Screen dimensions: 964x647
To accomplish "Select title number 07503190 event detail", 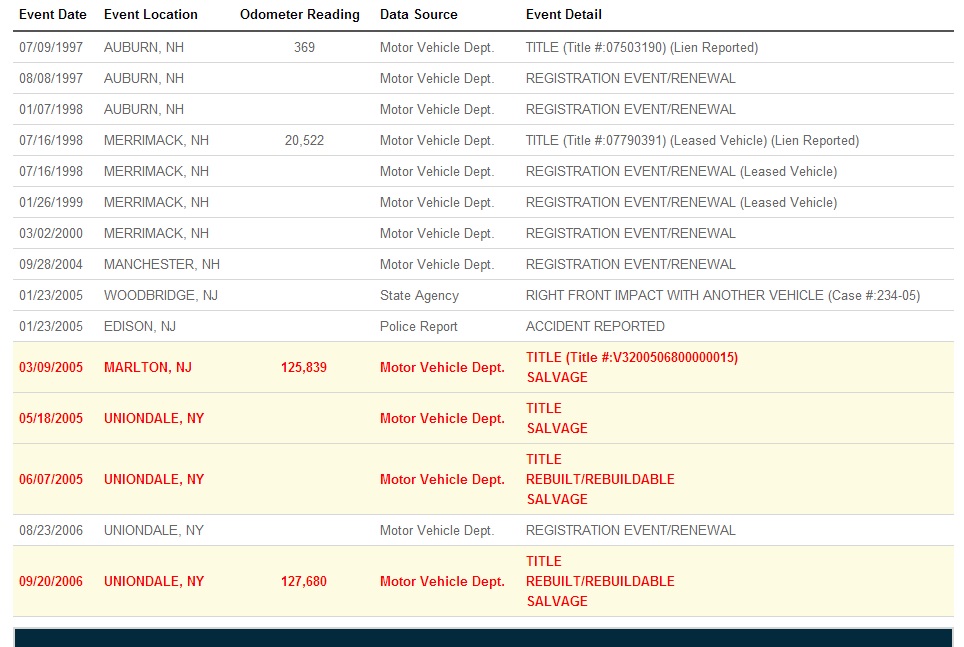I will point(641,47).
